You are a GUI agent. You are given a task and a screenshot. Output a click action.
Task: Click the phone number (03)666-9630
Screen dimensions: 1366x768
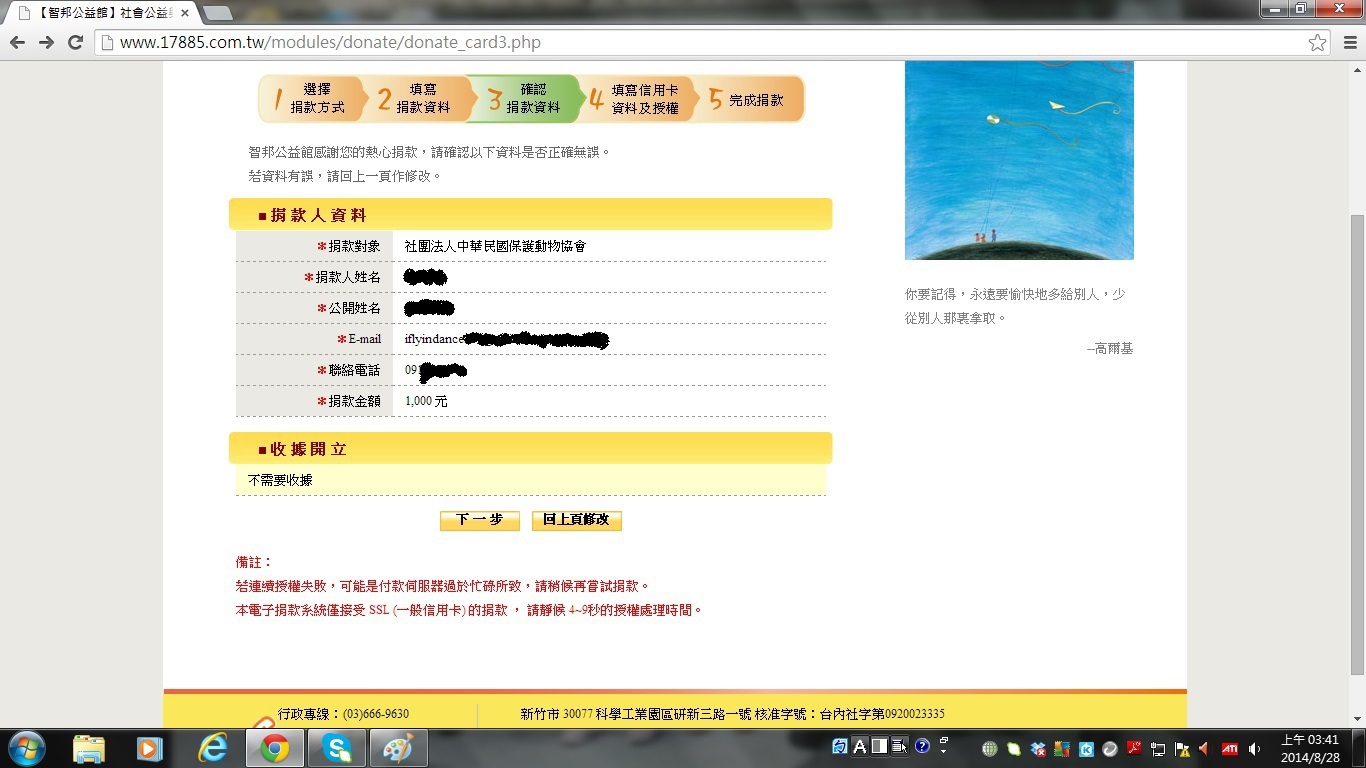[x=376, y=714]
